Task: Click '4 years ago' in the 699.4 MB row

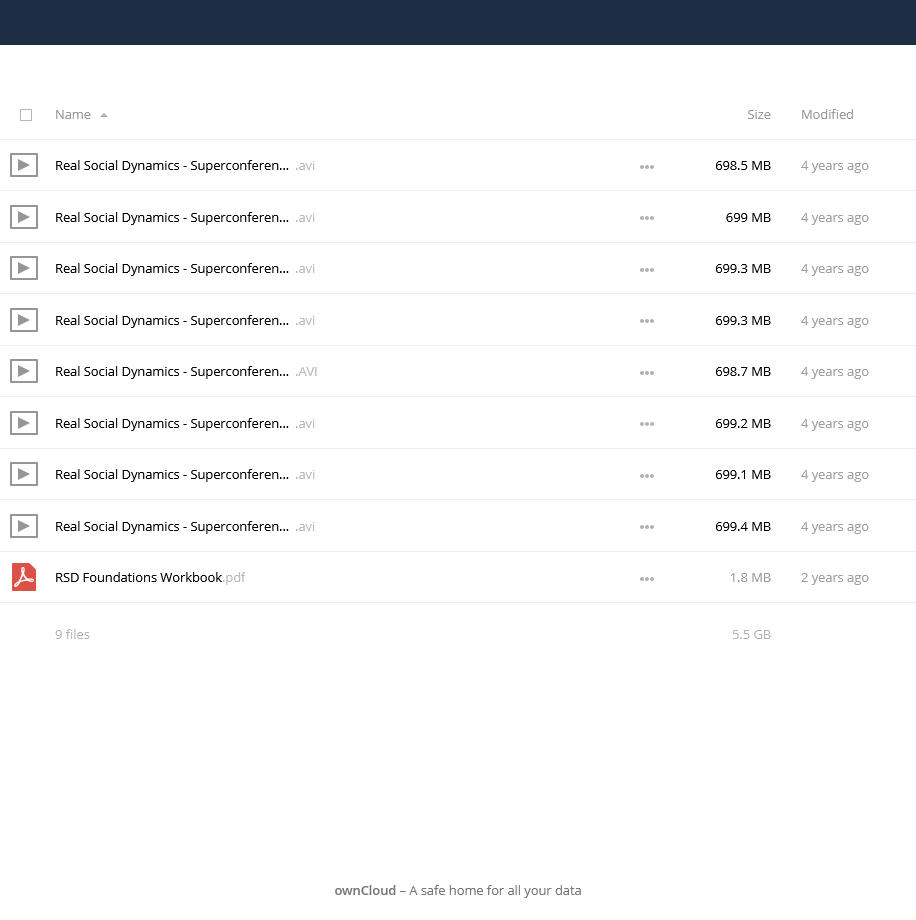Action: pos(834,526)
